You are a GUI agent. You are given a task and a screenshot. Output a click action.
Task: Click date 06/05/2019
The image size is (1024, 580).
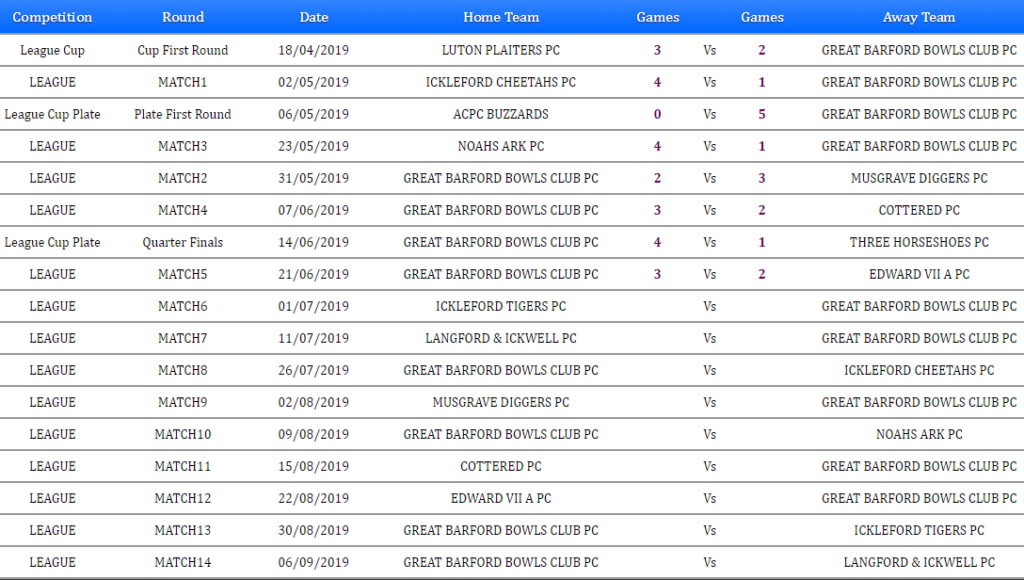pyautogui.click(x=313, y=114)
